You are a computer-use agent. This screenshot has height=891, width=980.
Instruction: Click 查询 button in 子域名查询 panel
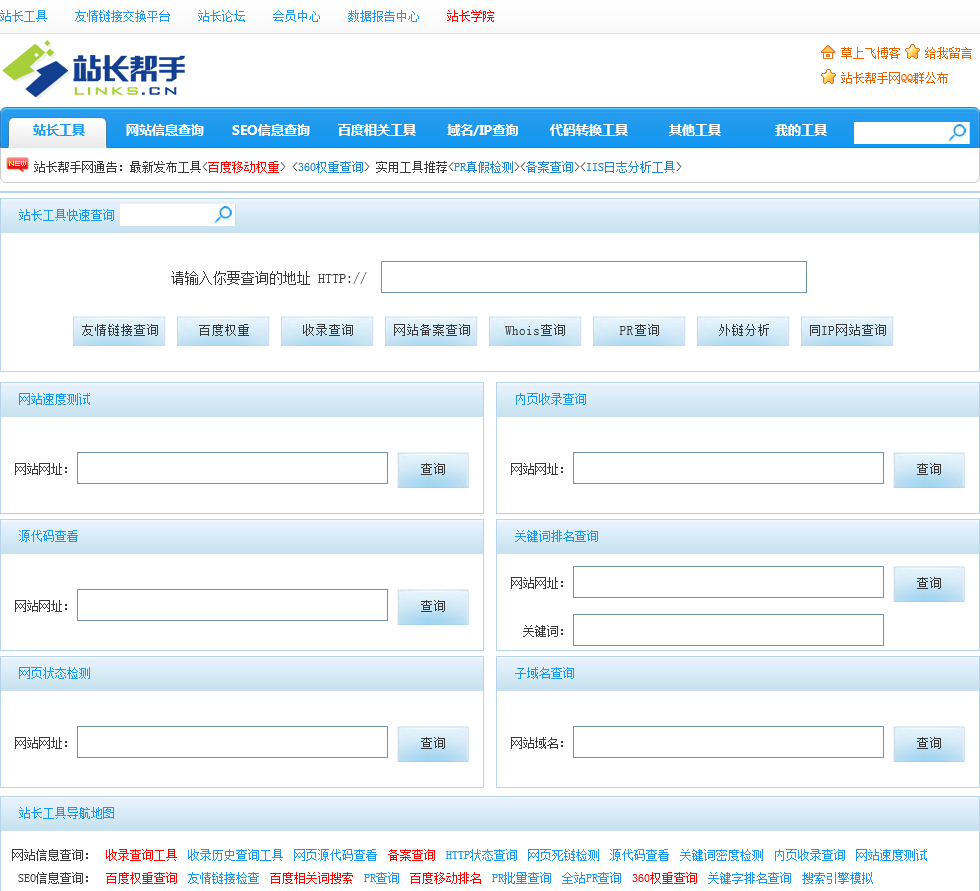click(x=929, y=743)
